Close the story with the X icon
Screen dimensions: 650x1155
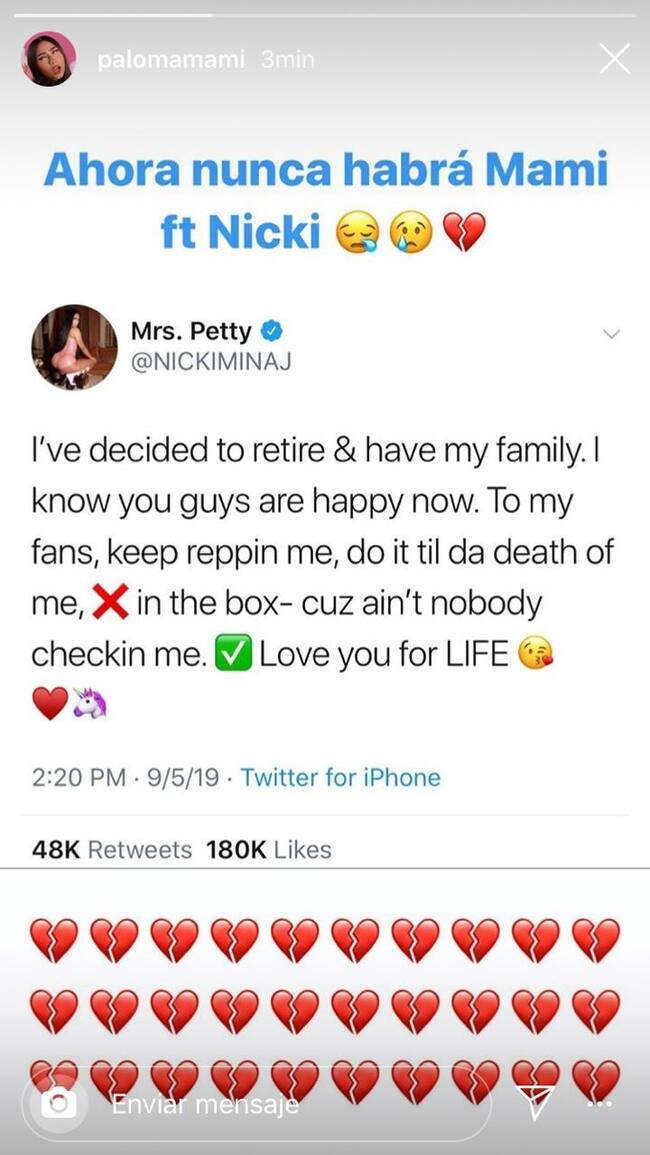tap(614, 59)
